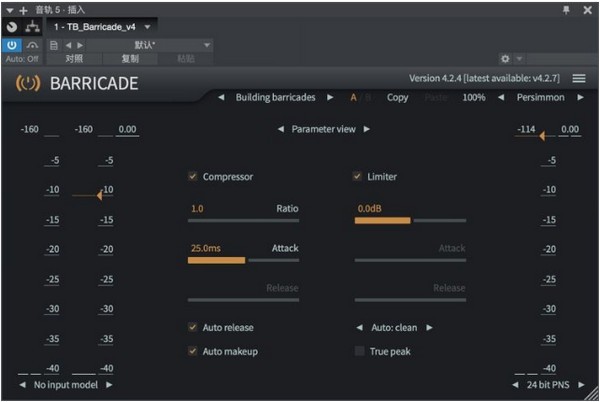
Task: Go to next Parameter view arrow
Action: [367, 129]
